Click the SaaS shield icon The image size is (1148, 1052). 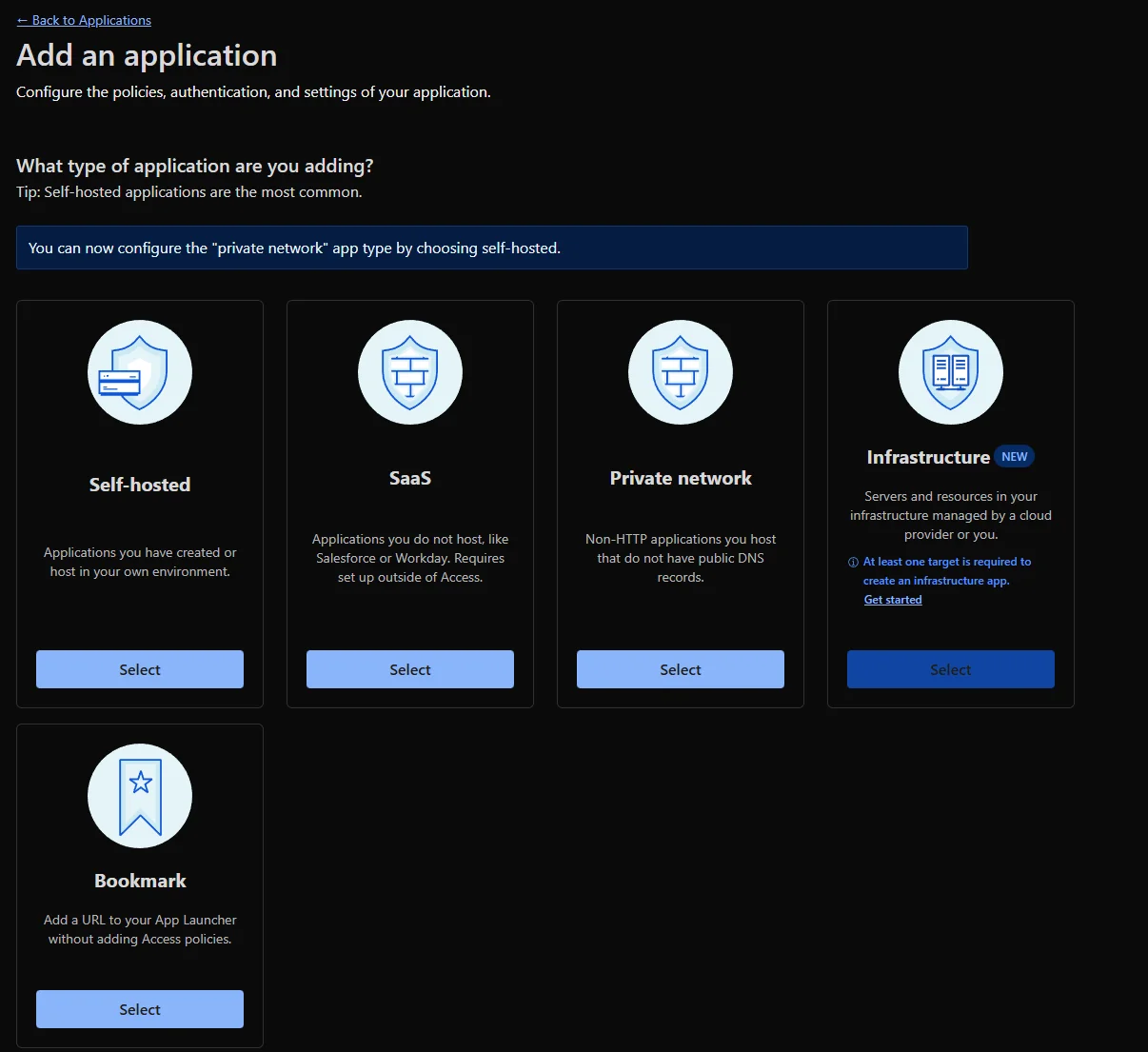(410, 372)
